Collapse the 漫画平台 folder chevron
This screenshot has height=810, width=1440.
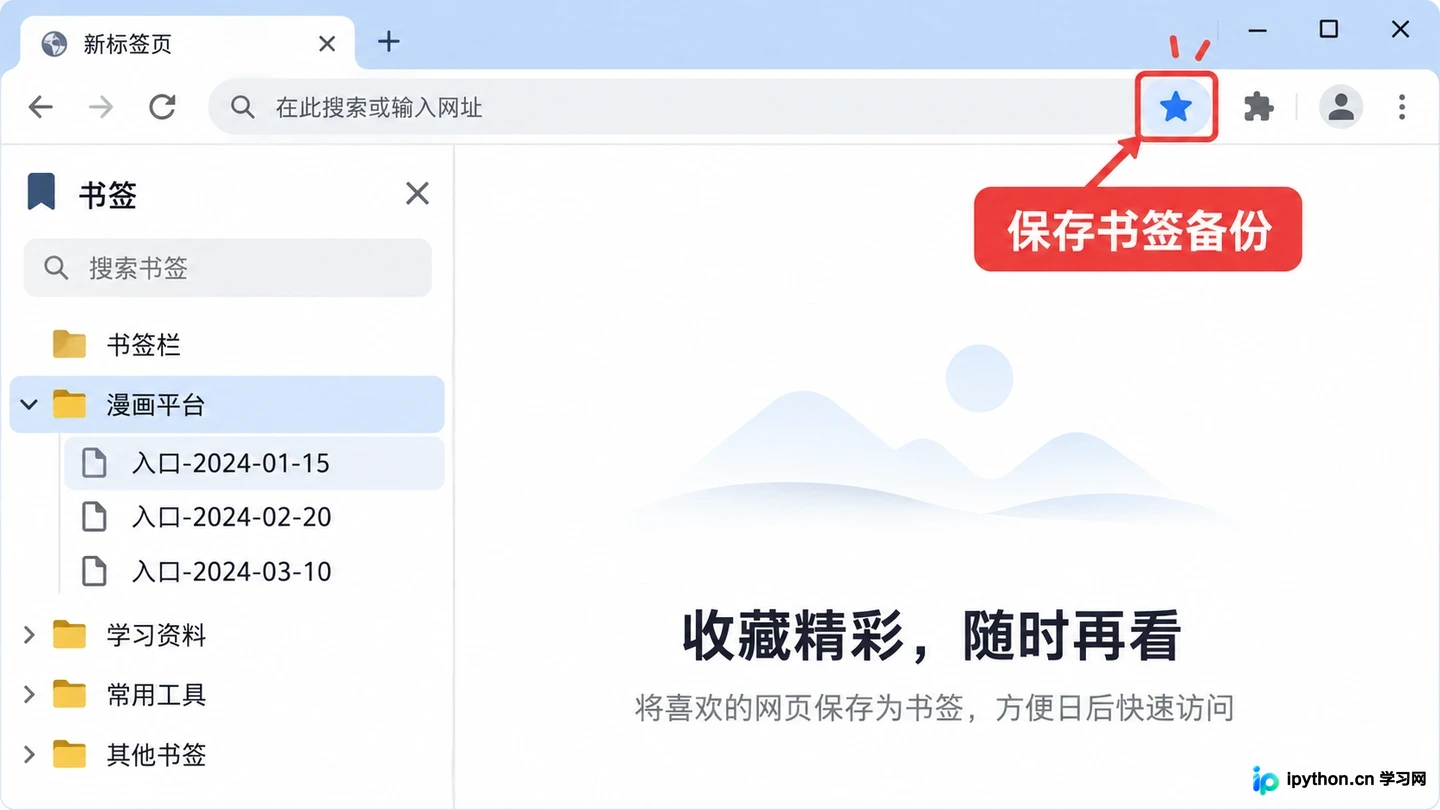pos(29,404)
